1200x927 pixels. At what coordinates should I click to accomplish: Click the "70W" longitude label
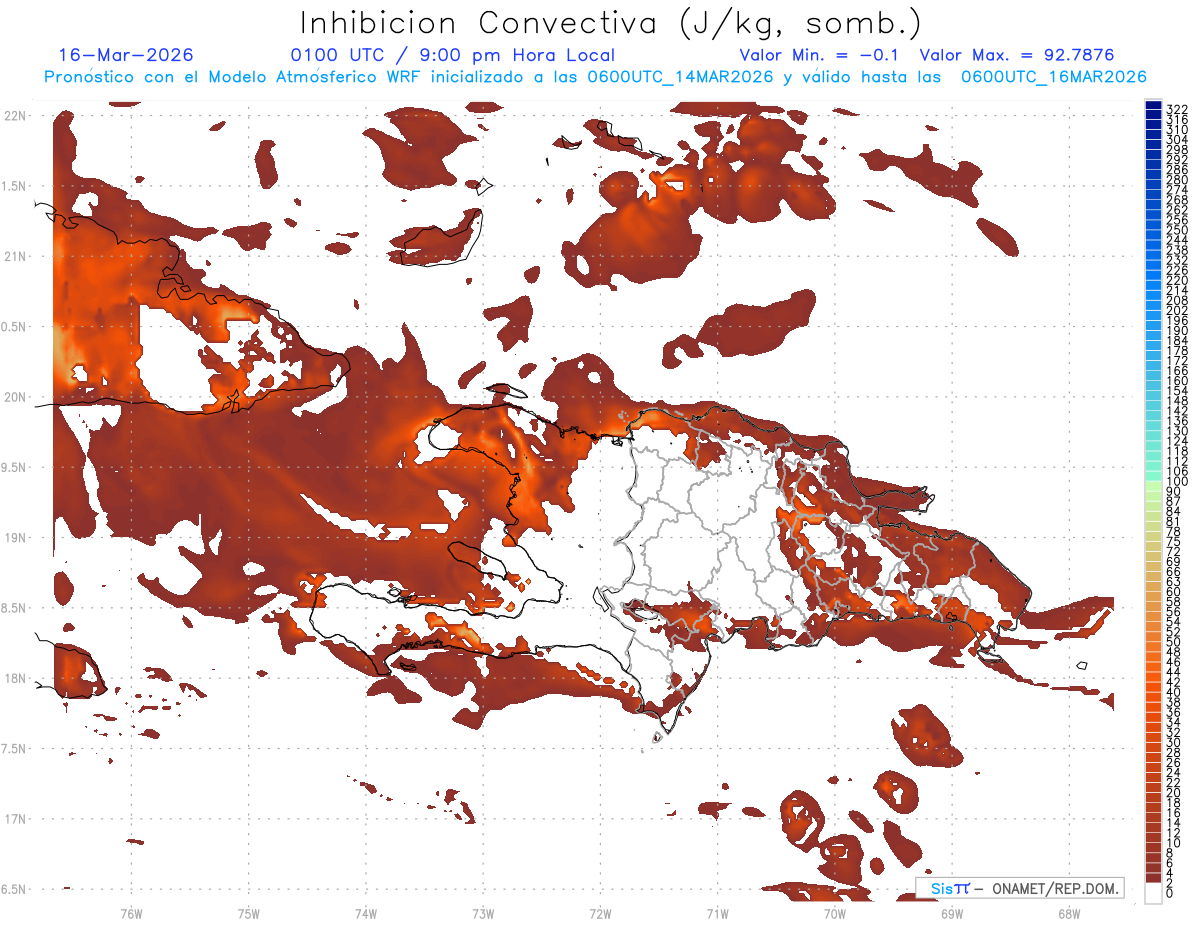[835, 913]
